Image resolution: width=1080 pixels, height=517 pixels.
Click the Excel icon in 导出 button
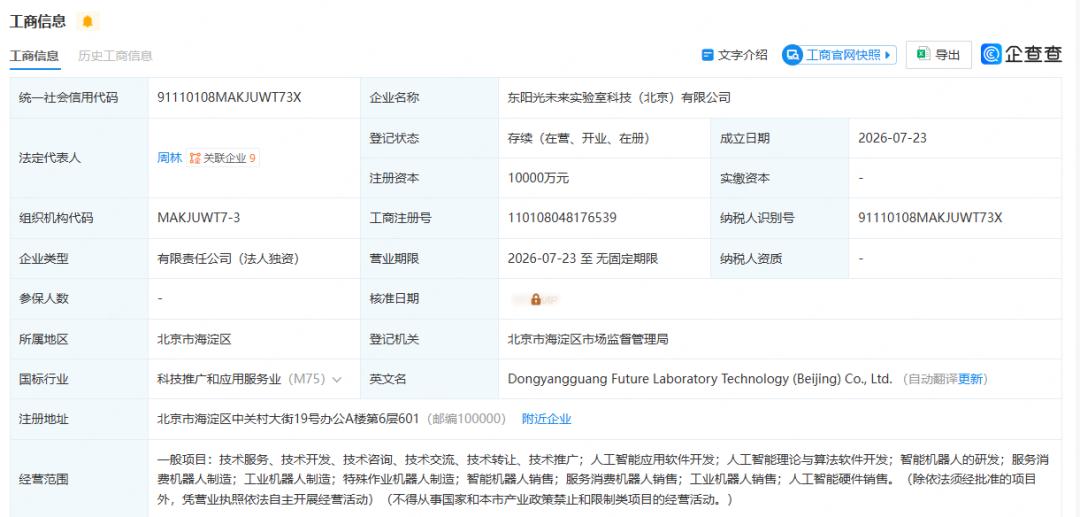pyautogui.click(x=924, y=54)
